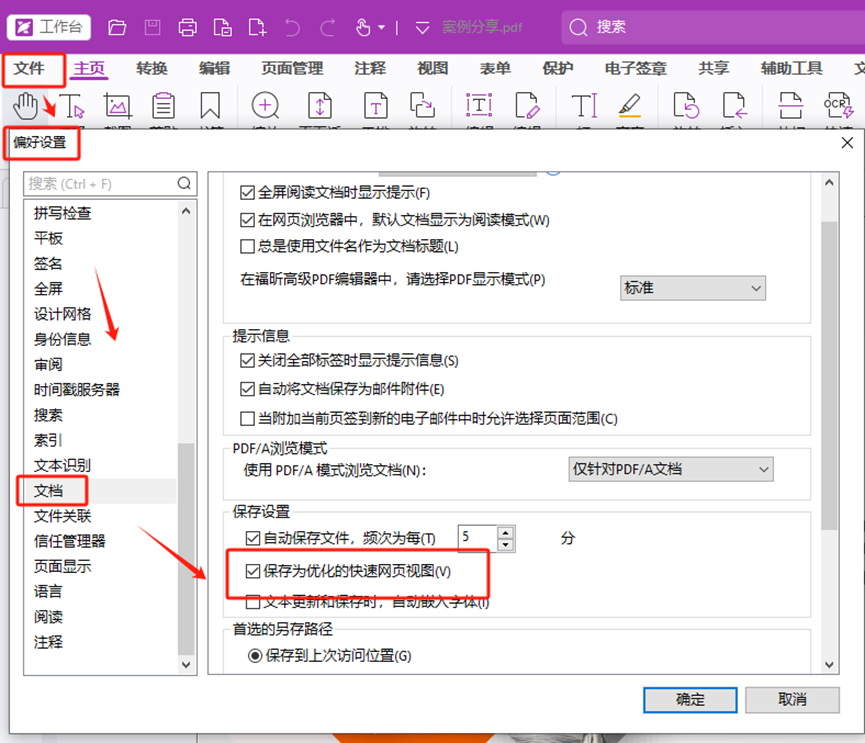Click the bookmark icon in ribbon
This screenshot has width=865, height=743.
(x=210, y=105)
